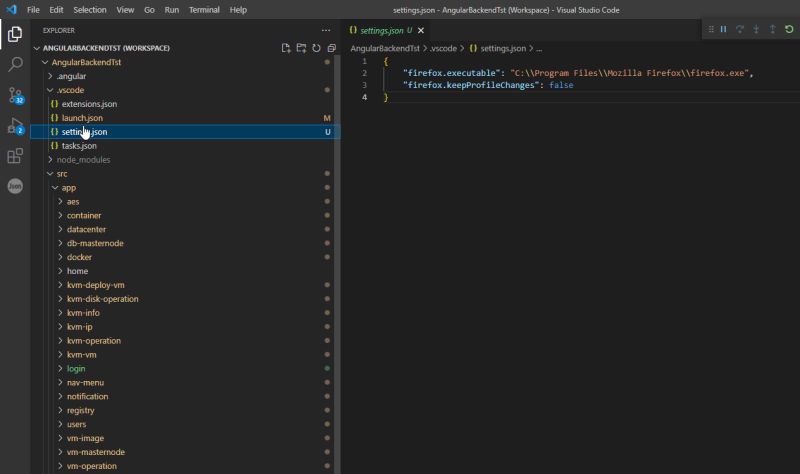Collapse the ANGULARBACKENDTST workspace section
The image size is (800, 474).
pos(37,48)
